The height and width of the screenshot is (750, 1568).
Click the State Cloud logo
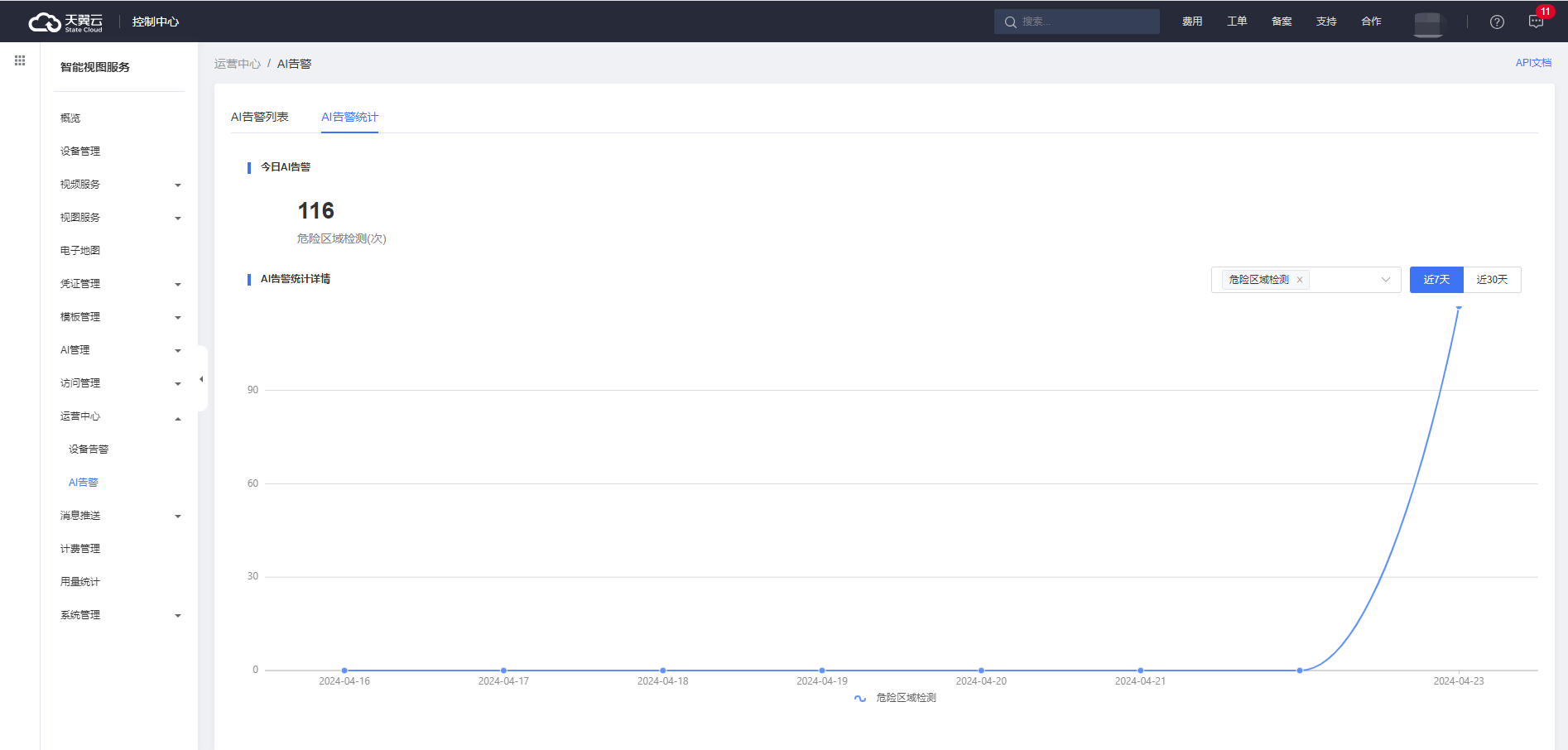pos(66,22)
